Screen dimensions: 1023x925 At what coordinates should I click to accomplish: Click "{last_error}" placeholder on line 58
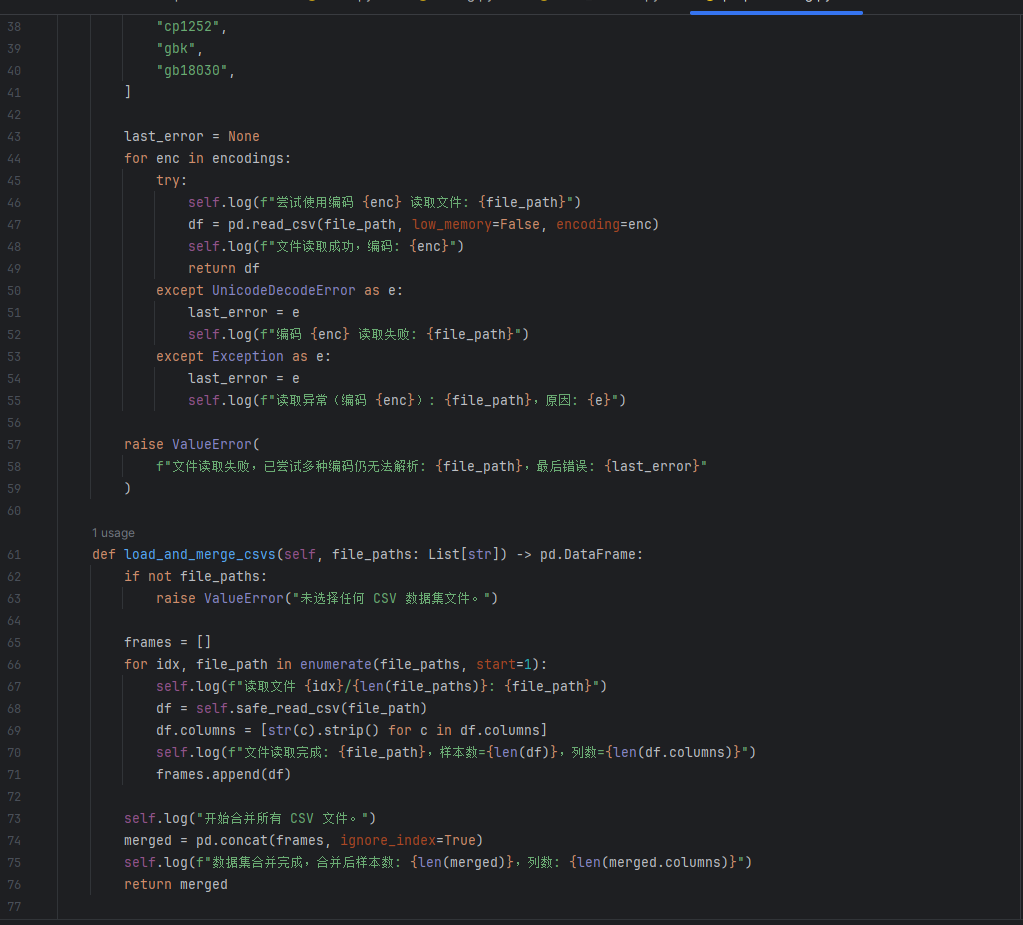click(652, 466)
